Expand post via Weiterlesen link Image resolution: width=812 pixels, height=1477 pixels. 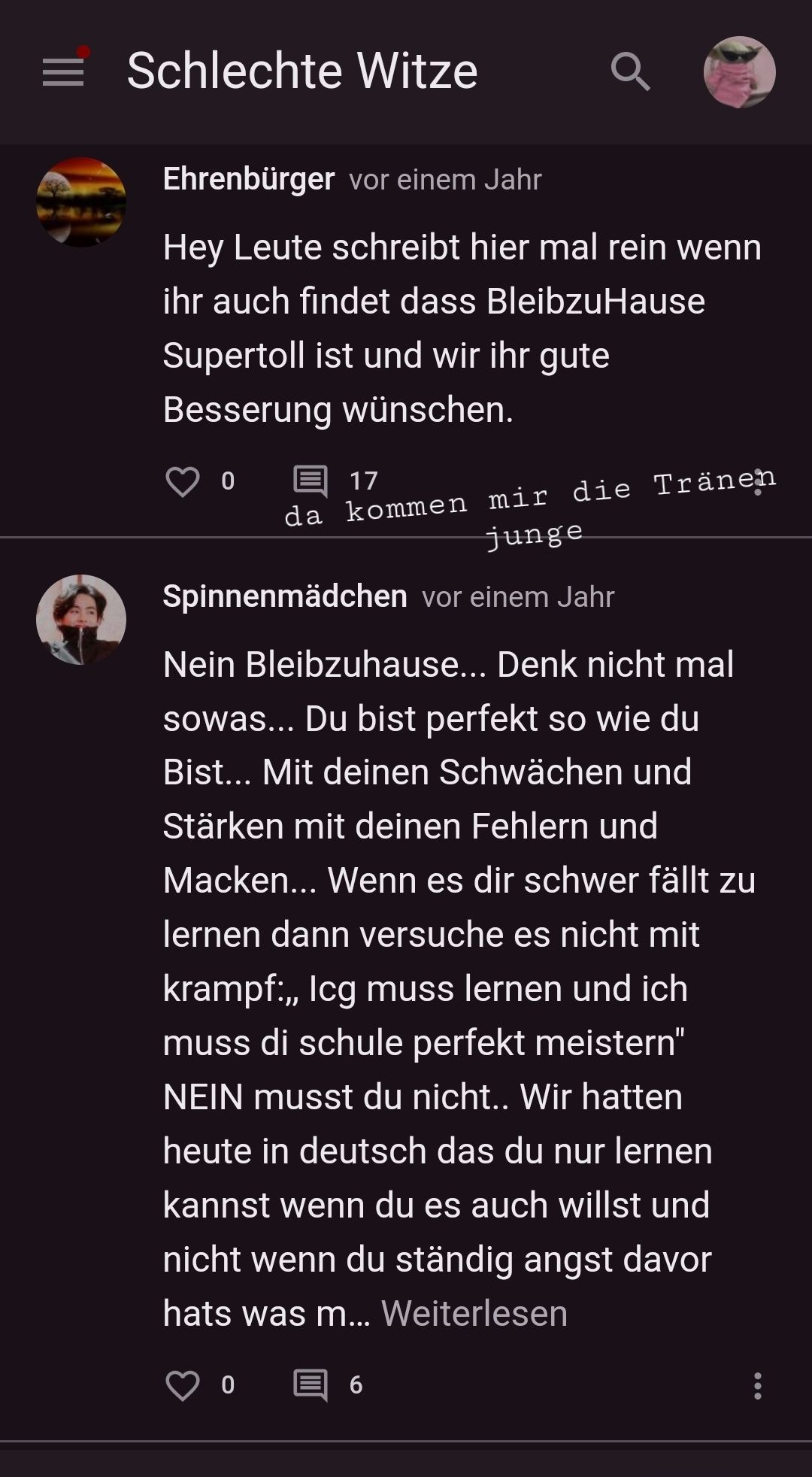474,1314
